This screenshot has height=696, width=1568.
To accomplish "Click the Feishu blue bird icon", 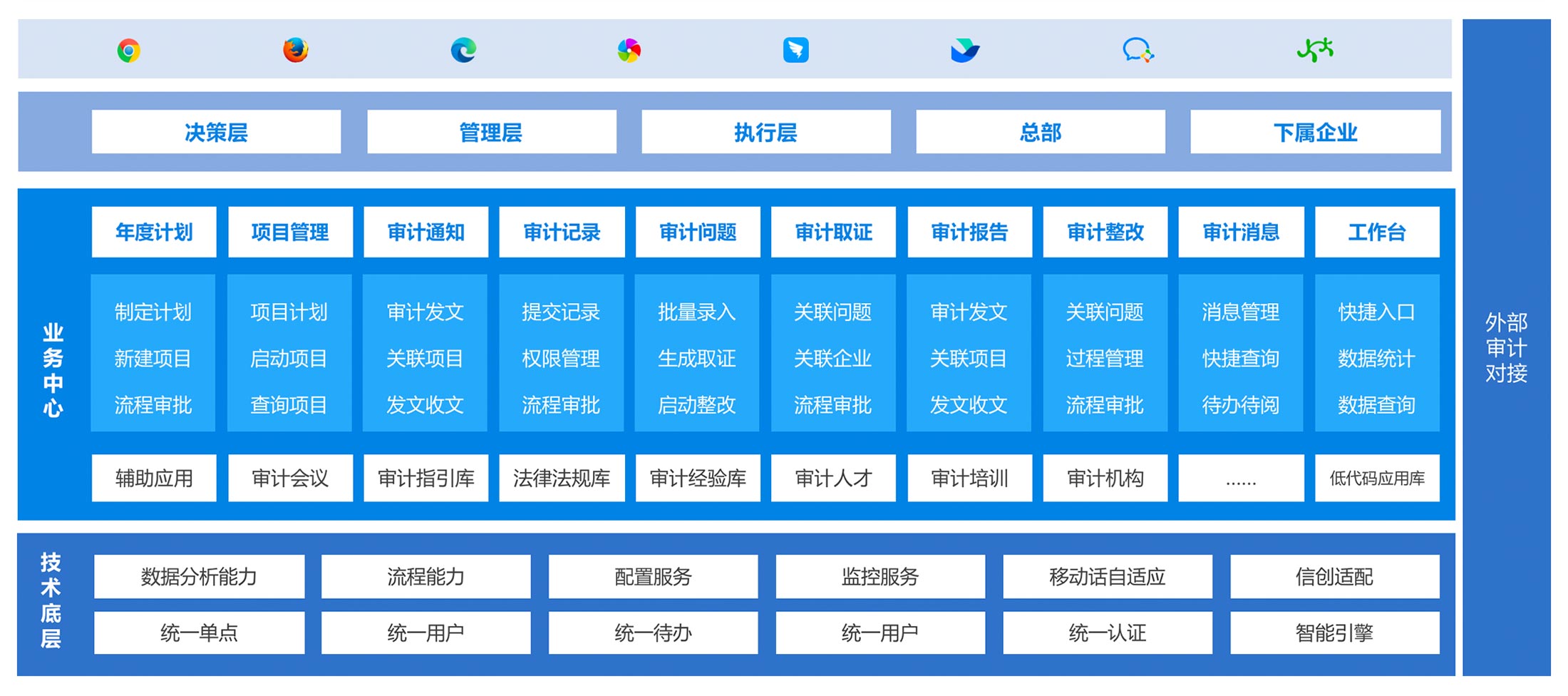I will [965, 51].
